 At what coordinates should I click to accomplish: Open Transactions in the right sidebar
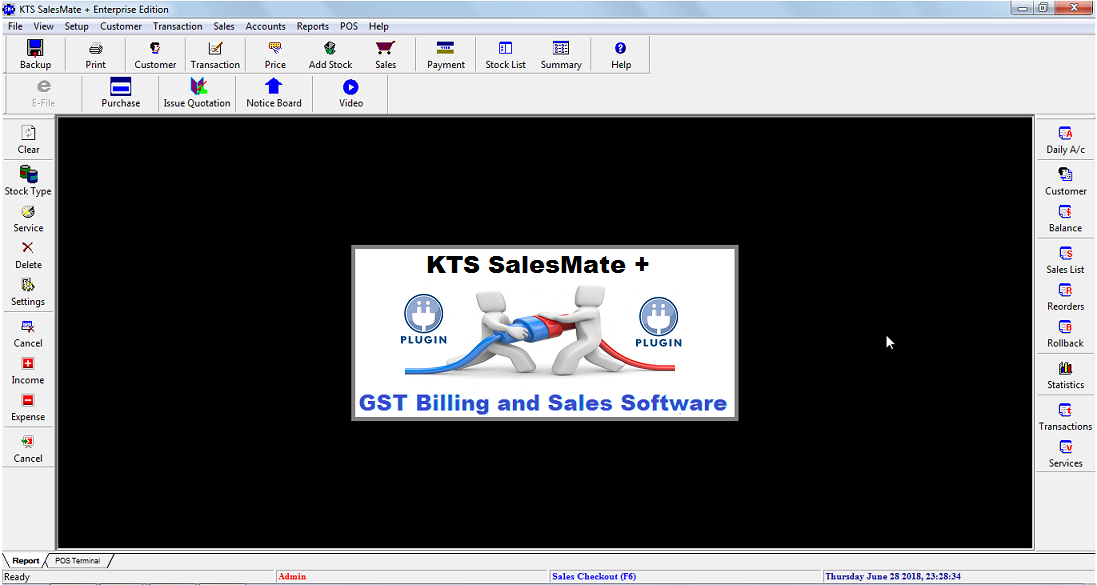click(x=1066, y=417)
